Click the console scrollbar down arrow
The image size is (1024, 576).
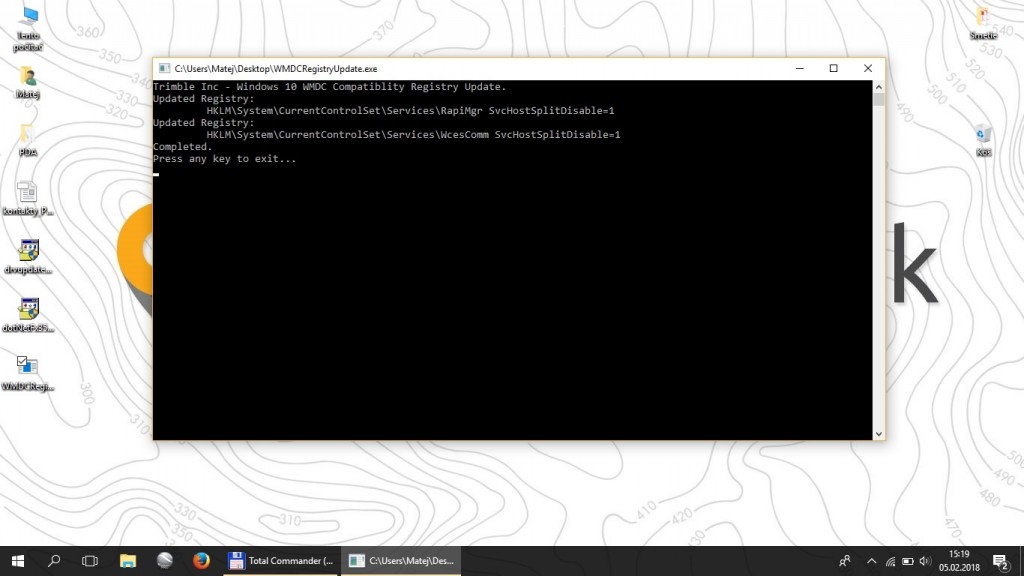point(878,434)
